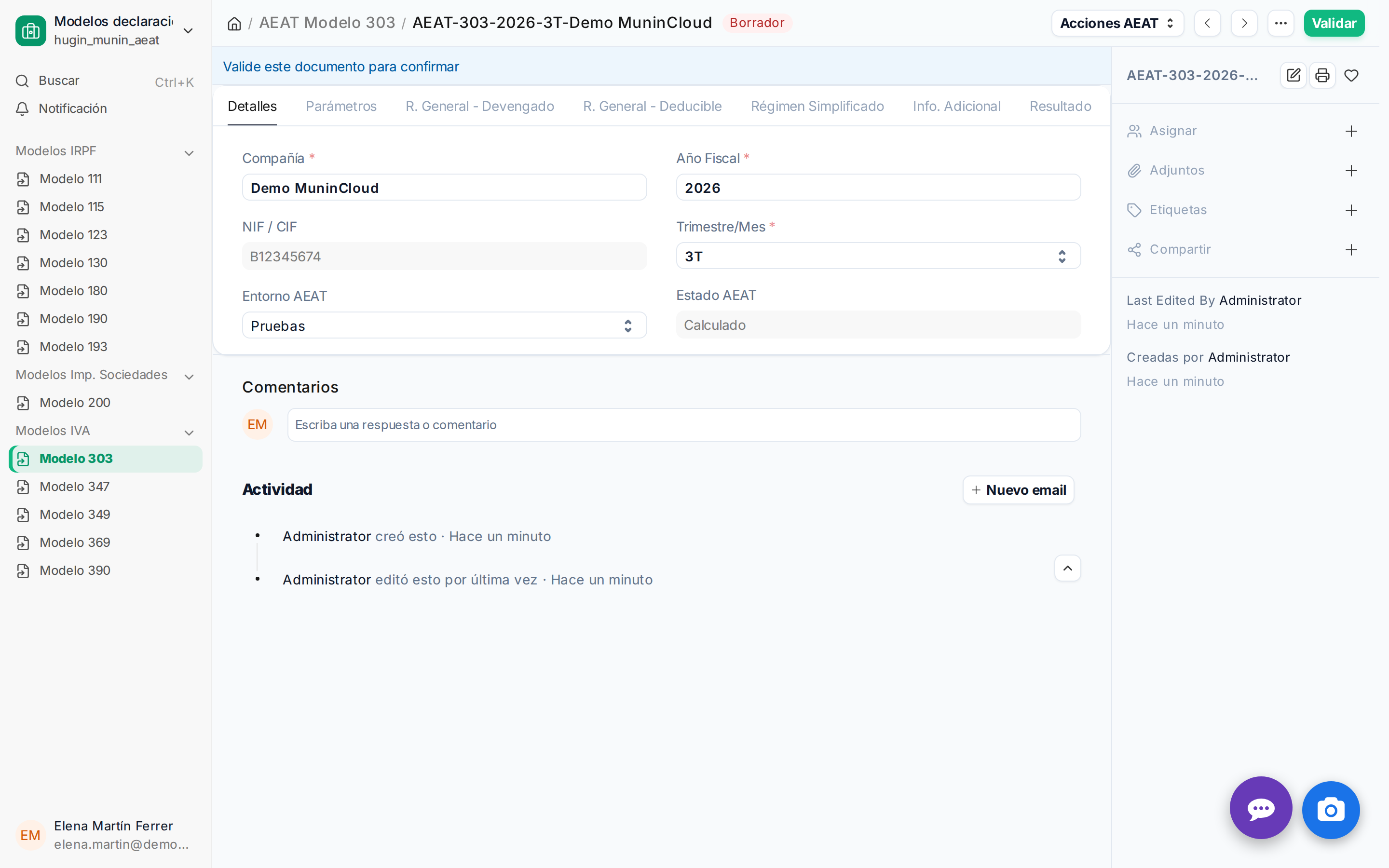1389x868 pixels.
Task: Open Modelo 200 in sidebar
Action: 106,403
